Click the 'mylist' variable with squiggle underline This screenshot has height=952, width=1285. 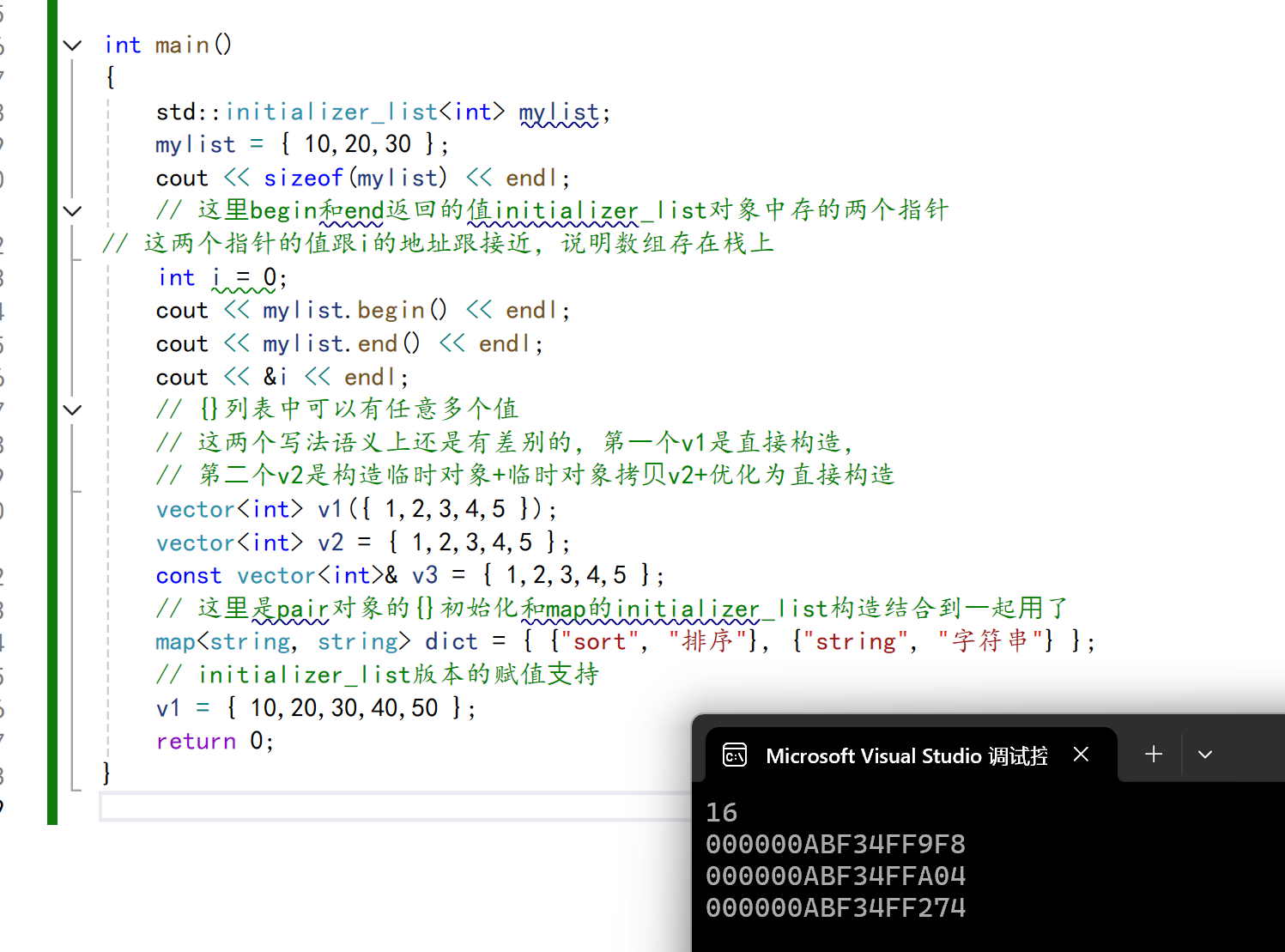559,112
